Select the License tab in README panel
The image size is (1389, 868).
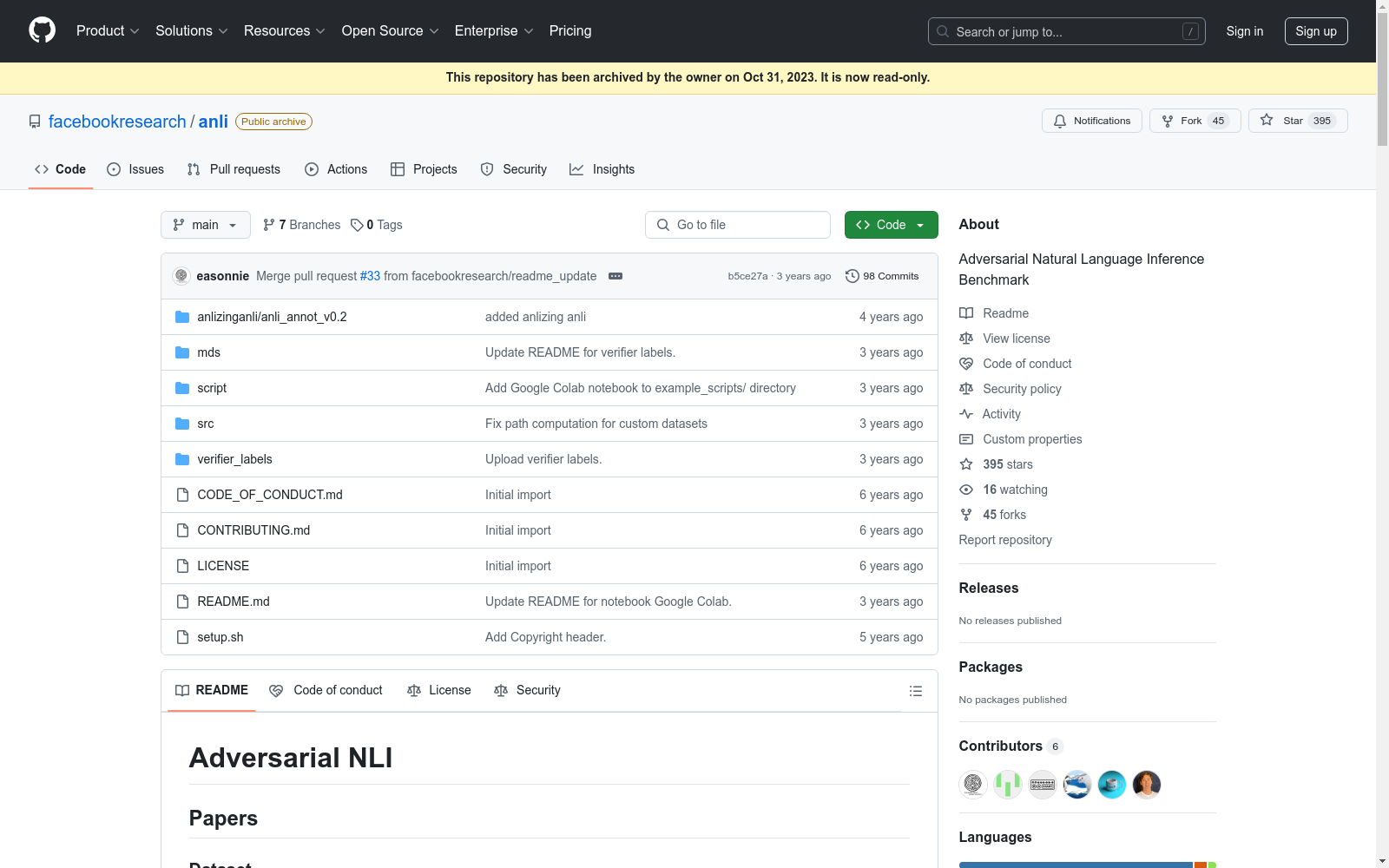click(439, 691)
